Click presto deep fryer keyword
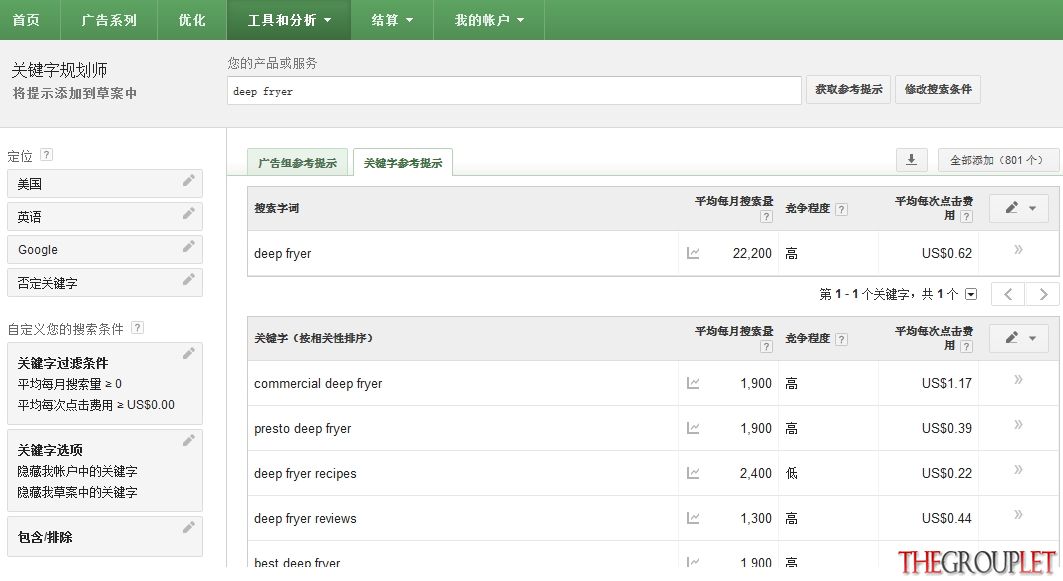 pos(302,428)
